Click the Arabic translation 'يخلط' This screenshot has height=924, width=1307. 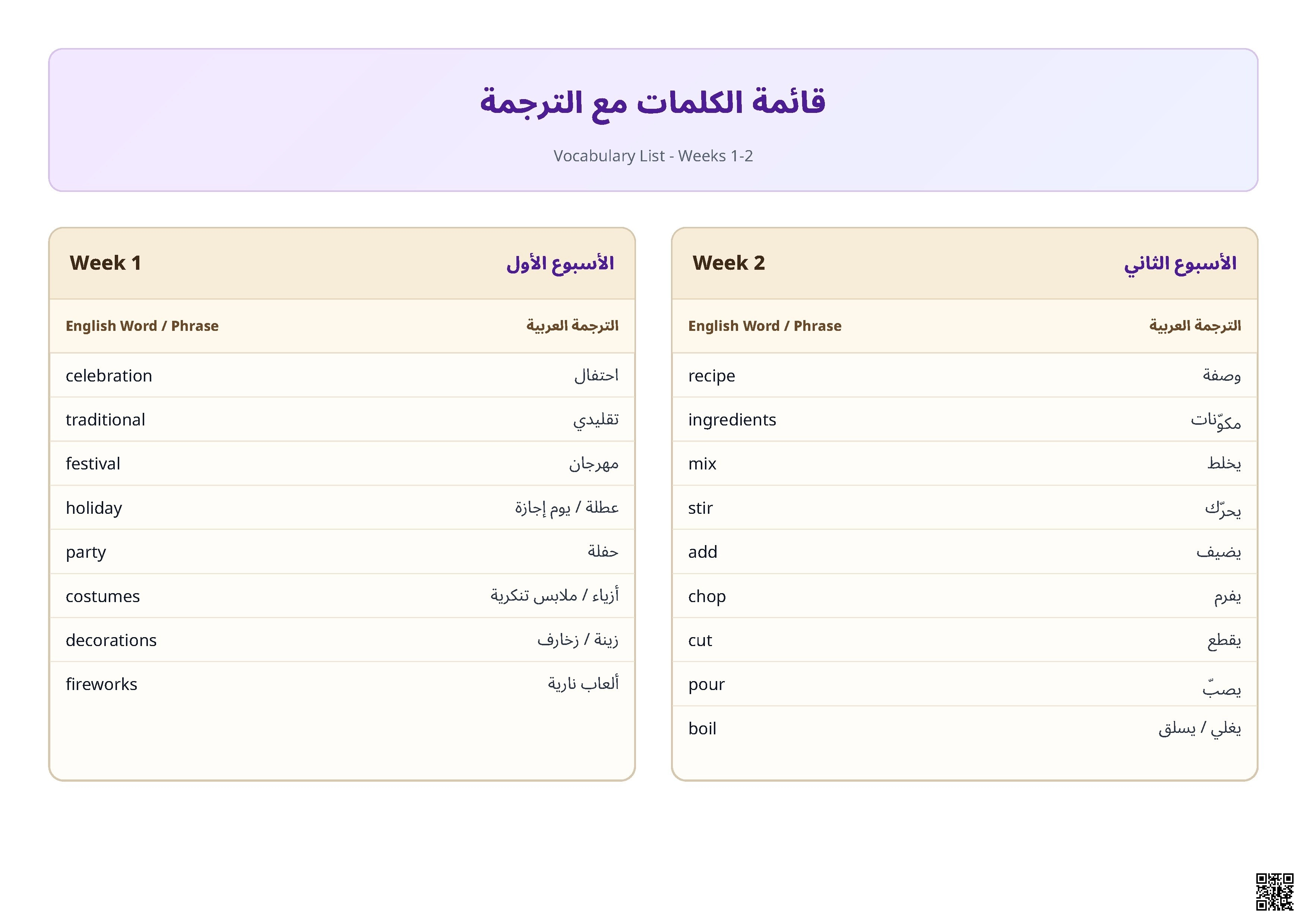pyautogui.click(x=1224, y=464)
